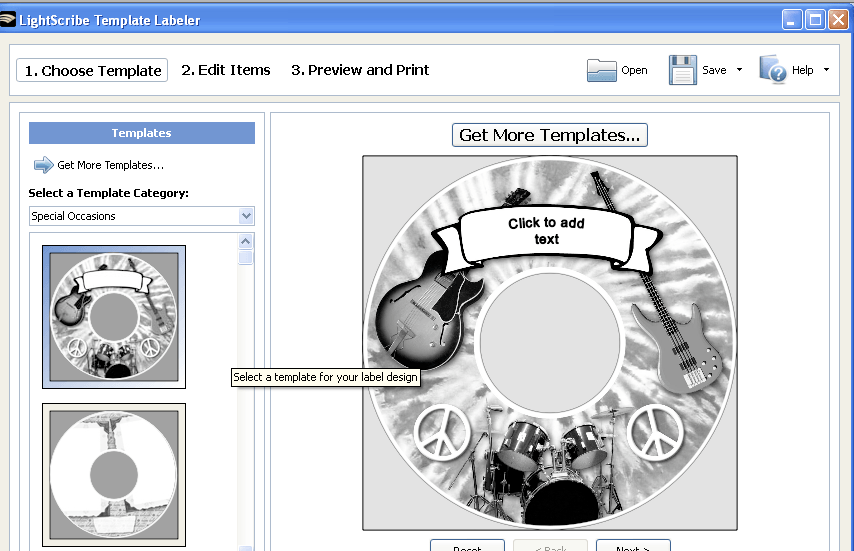This screenshot has width=854, height=551.
Task: Click the large Get More Templates button
Action: (x=550, y=135)
